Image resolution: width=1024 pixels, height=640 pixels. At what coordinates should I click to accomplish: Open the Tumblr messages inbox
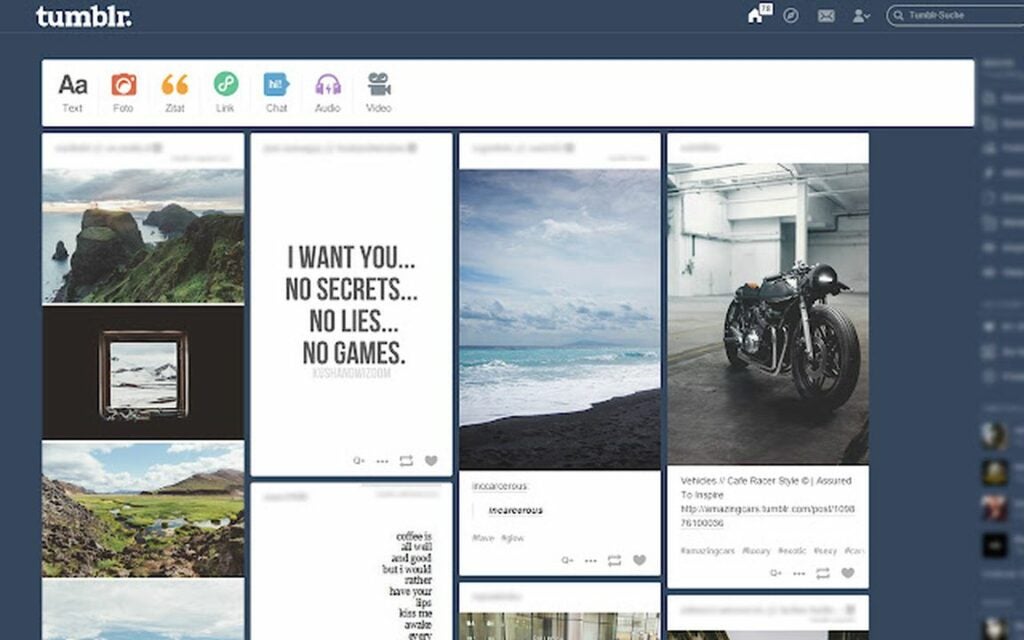pyautogui.click(x=825, y=15)
